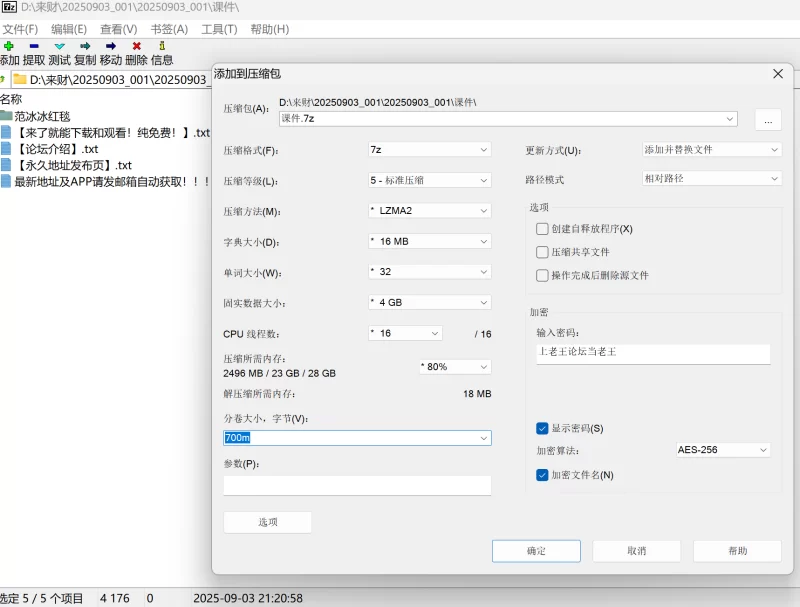Click the 参数(P) input field
800x607 pixels.
coord(357,485)
